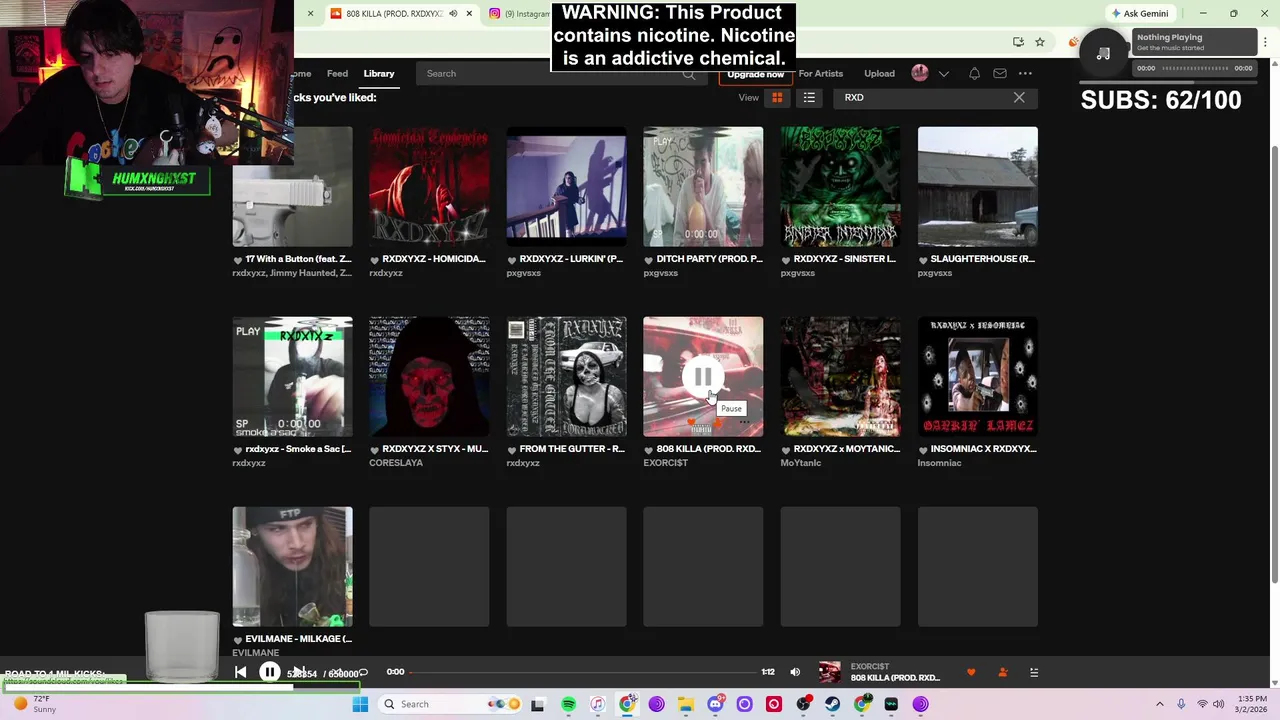The width and height of the screenshot is (1280, 720).
Task: Open the For Artists link
Action: (x=821, y=73)
